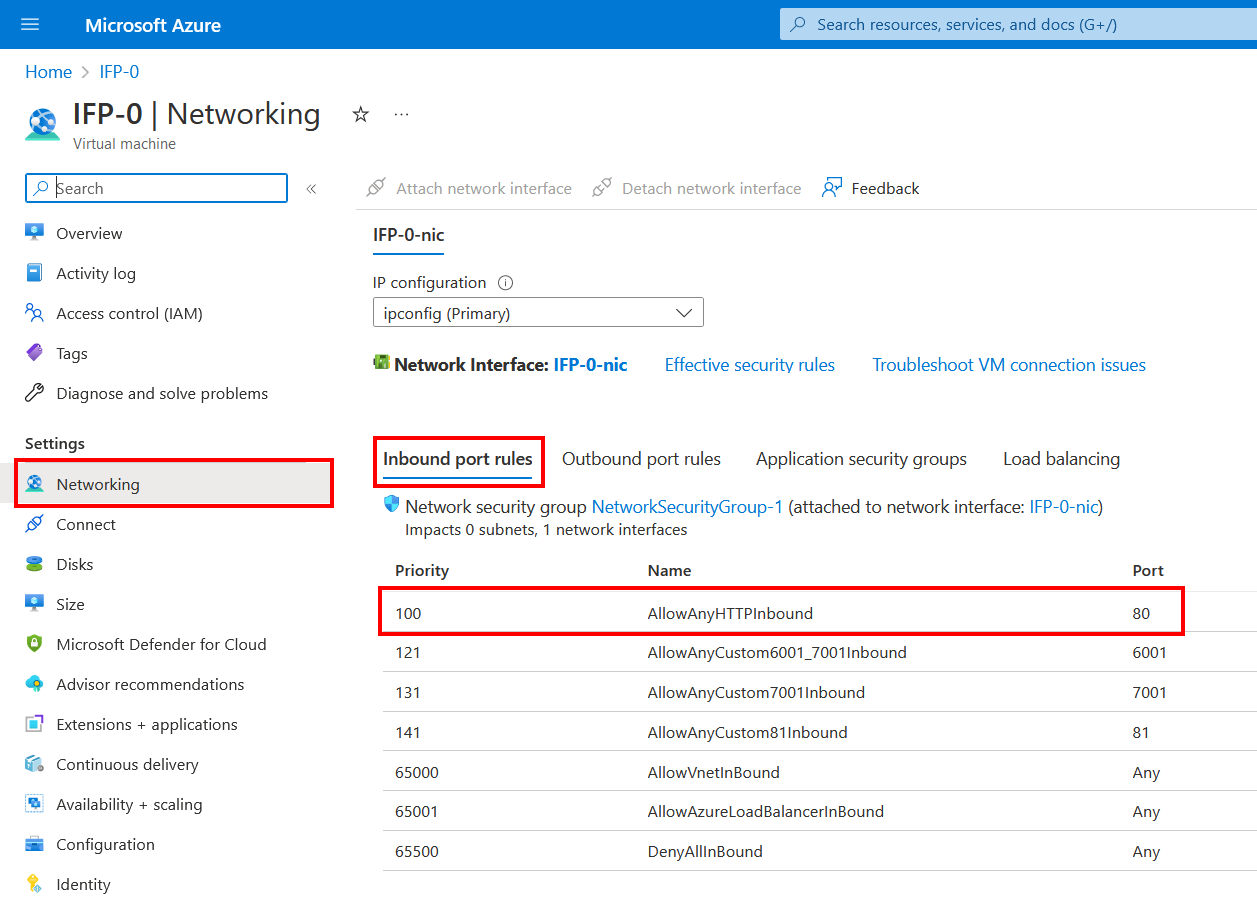Click the Availability + scaling icon
Image resolution: width=1257 pixels, height=904 pixels.
[35, 804]
